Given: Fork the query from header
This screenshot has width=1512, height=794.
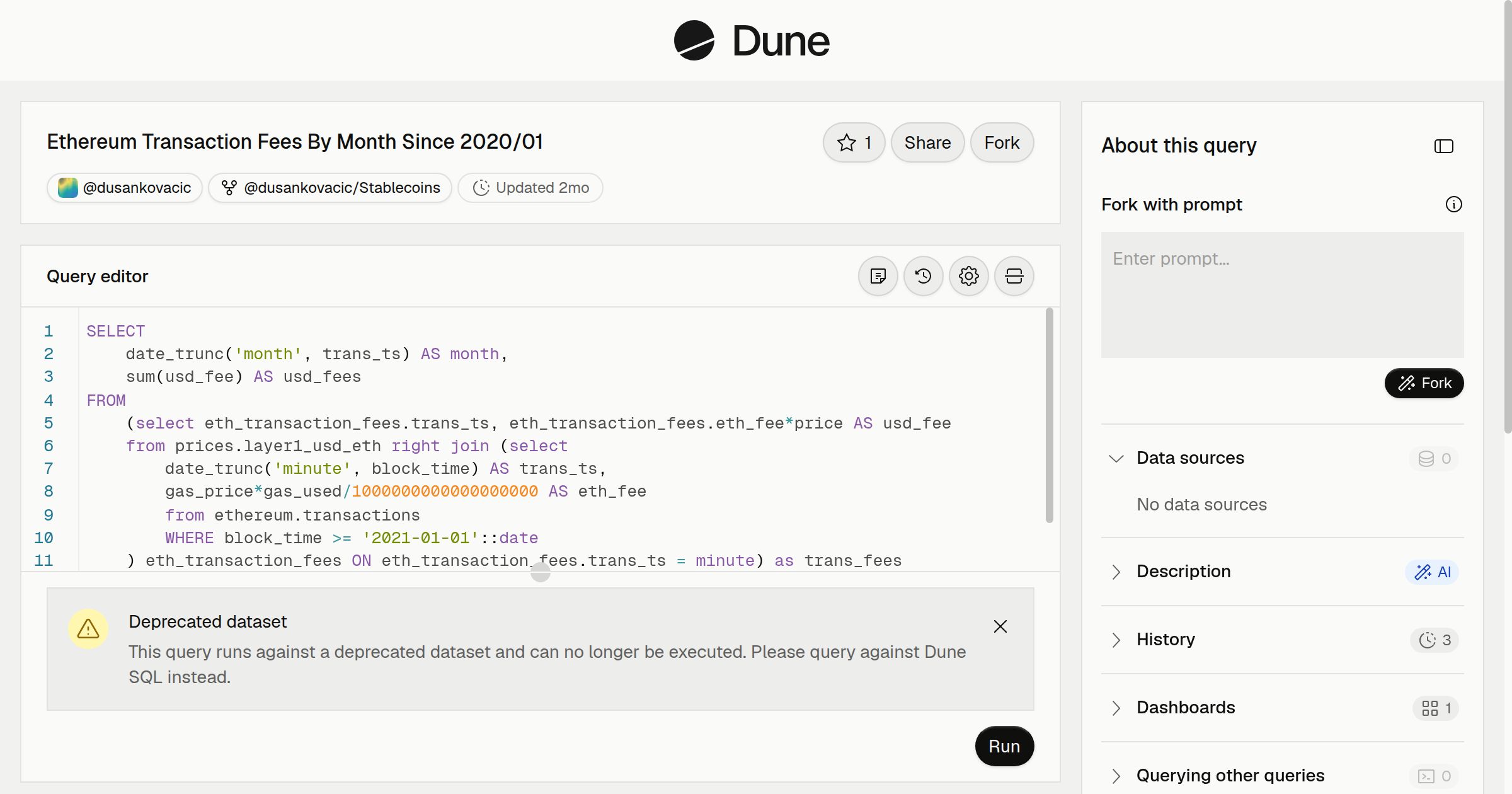Looking at the screenshot, I should [x=1002, y=142].
